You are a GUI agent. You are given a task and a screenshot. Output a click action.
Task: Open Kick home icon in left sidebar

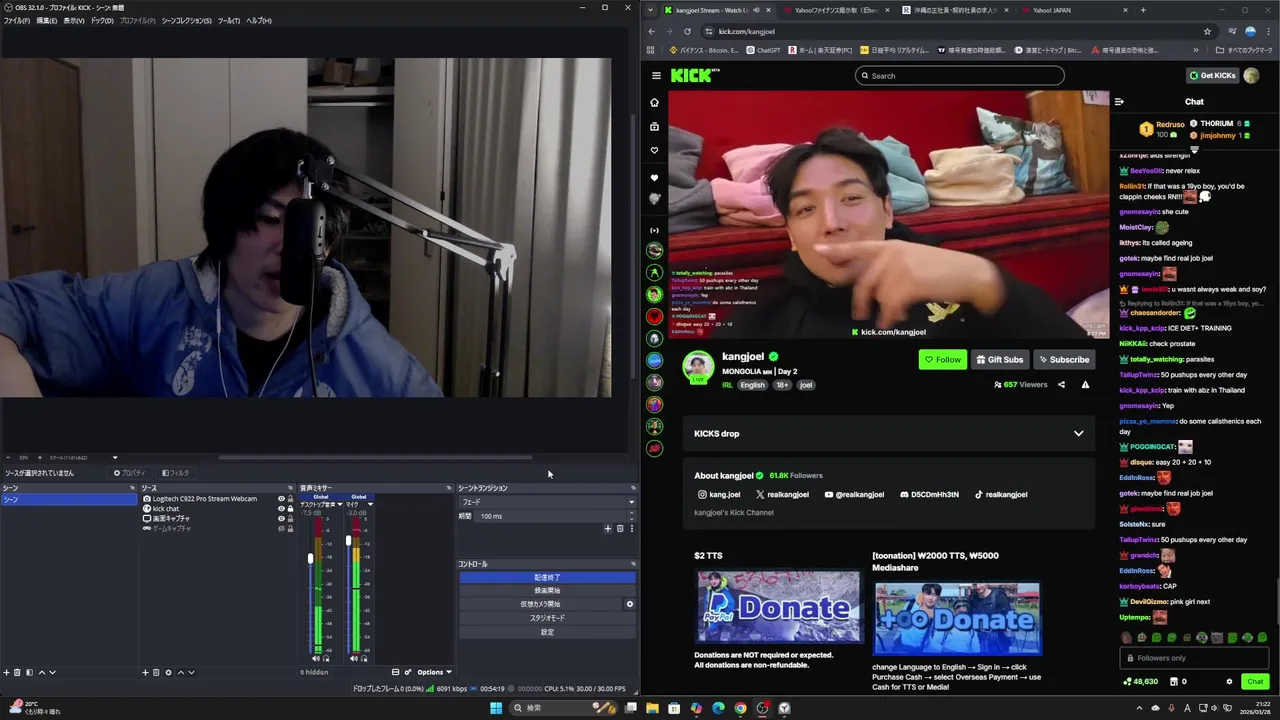[655, 102]
